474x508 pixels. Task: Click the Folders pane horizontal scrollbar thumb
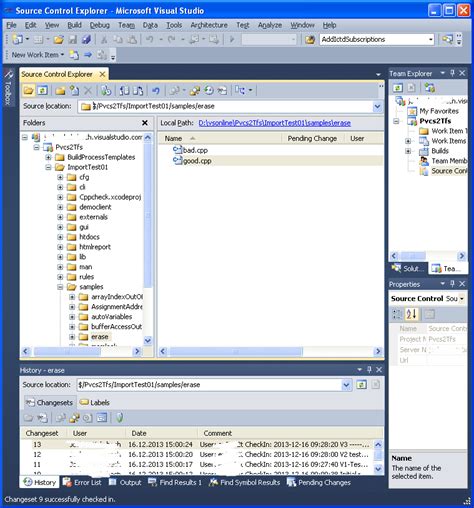coord(67,351)
